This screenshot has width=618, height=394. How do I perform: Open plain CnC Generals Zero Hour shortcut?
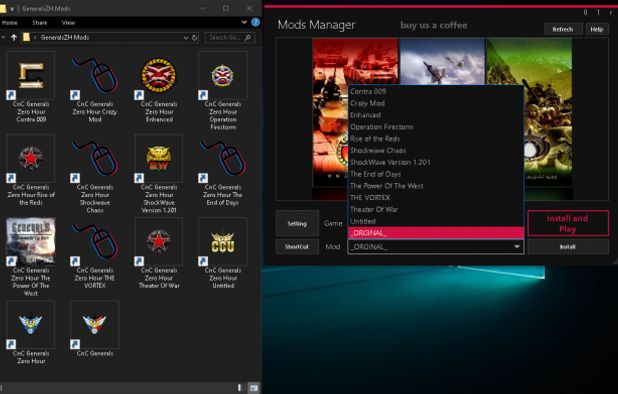[31, 333]
